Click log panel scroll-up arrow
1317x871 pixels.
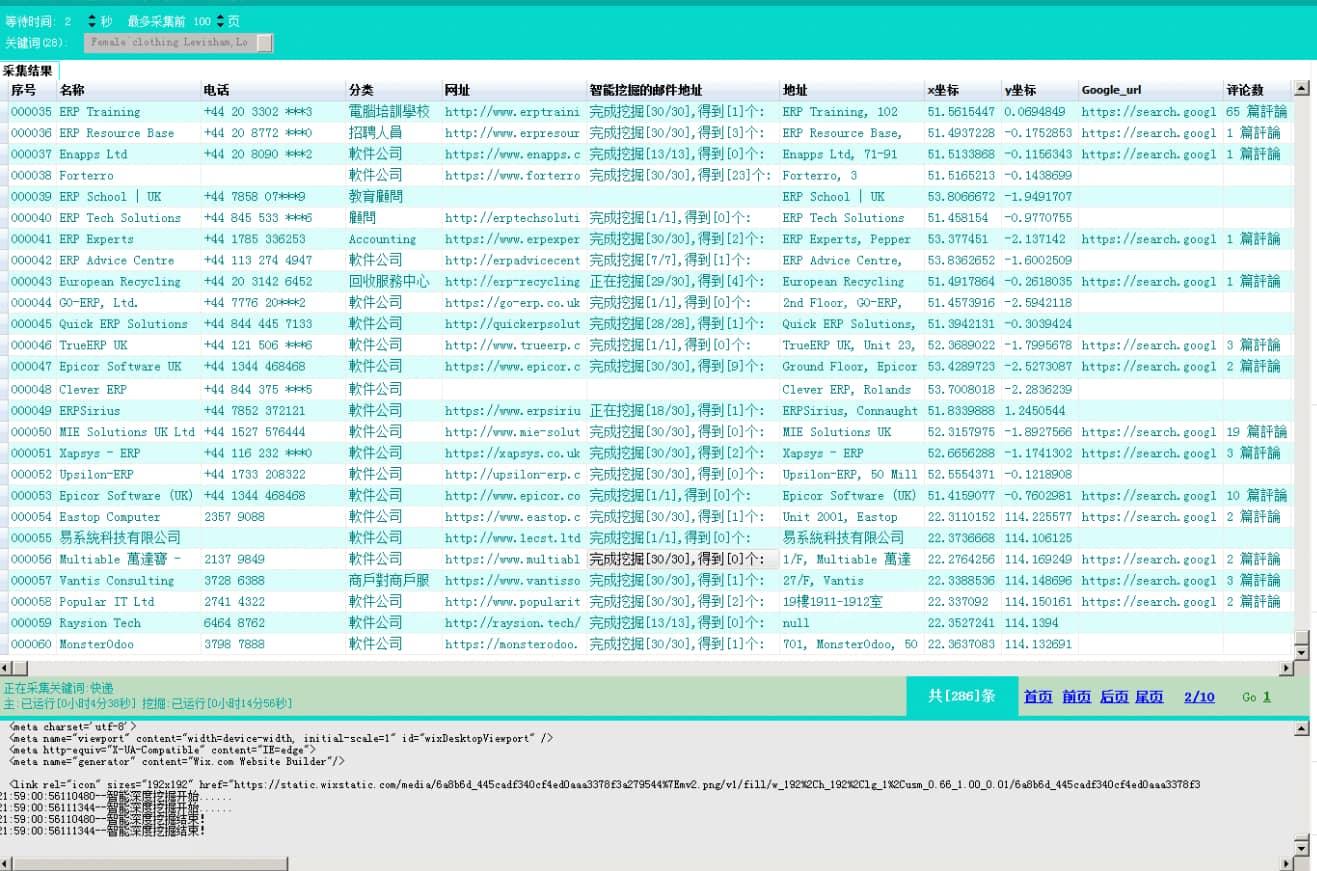point(1301,729)
